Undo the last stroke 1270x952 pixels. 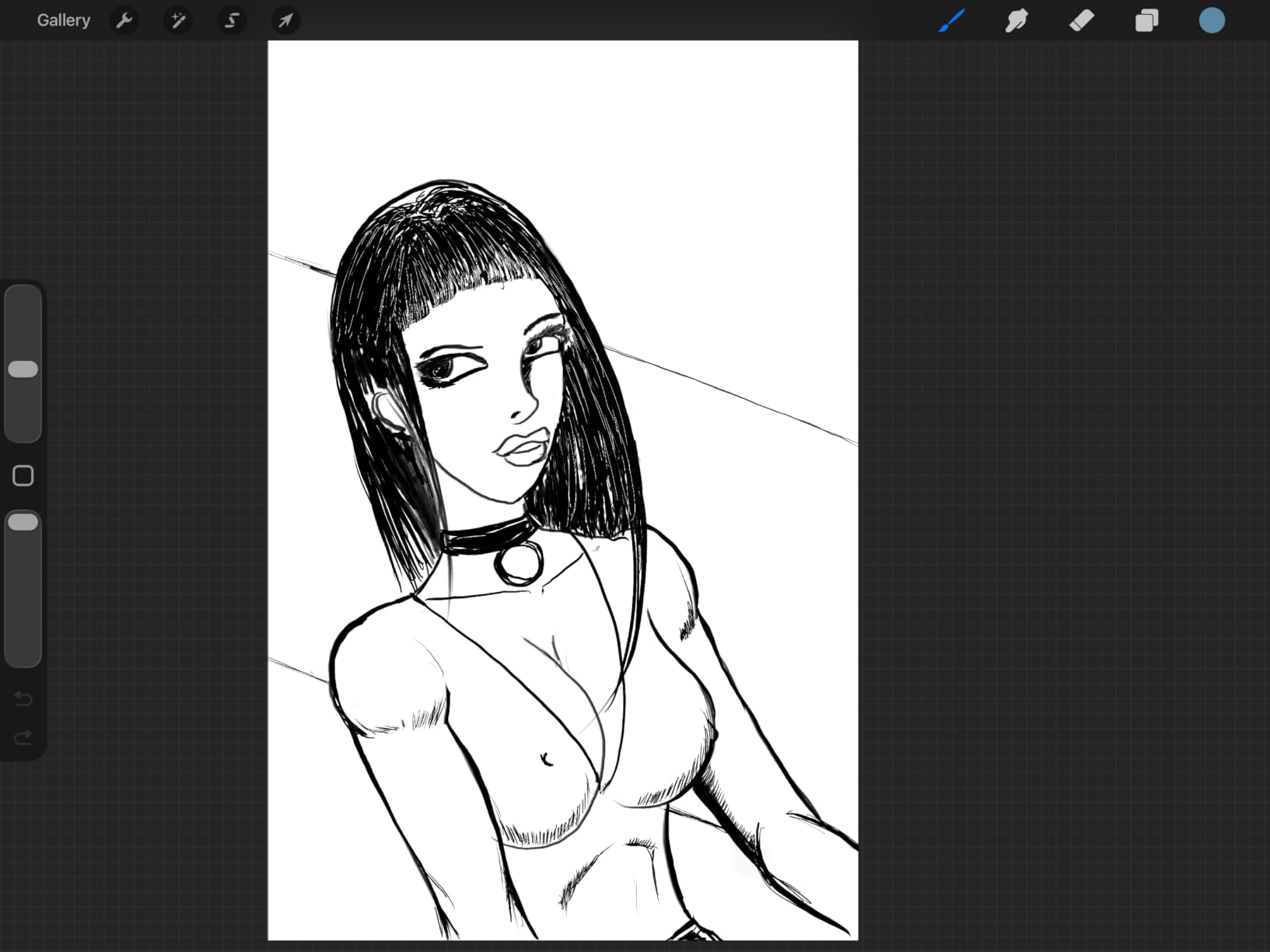[23, 698]
